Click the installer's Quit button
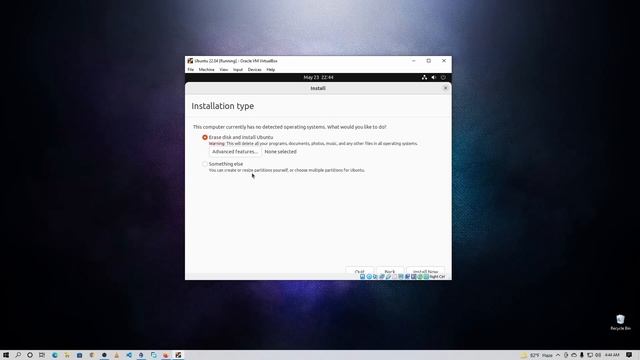This screenshot has height=360, width=640. (x=360, y=271)
